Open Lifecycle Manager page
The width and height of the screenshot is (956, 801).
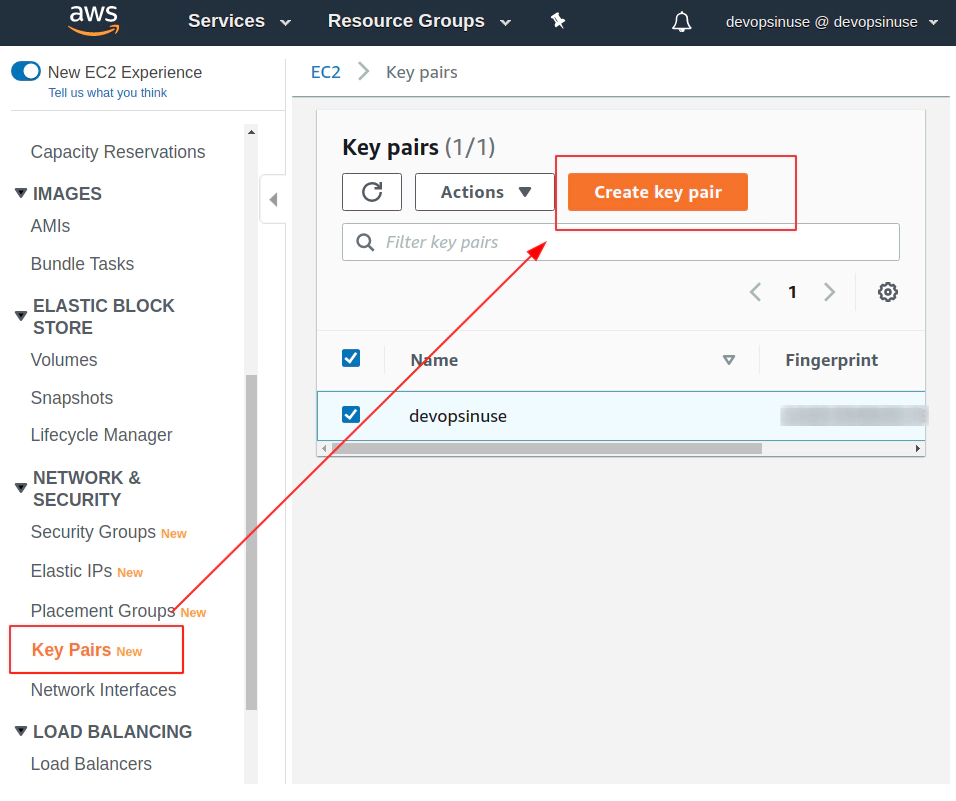(101, 435)
